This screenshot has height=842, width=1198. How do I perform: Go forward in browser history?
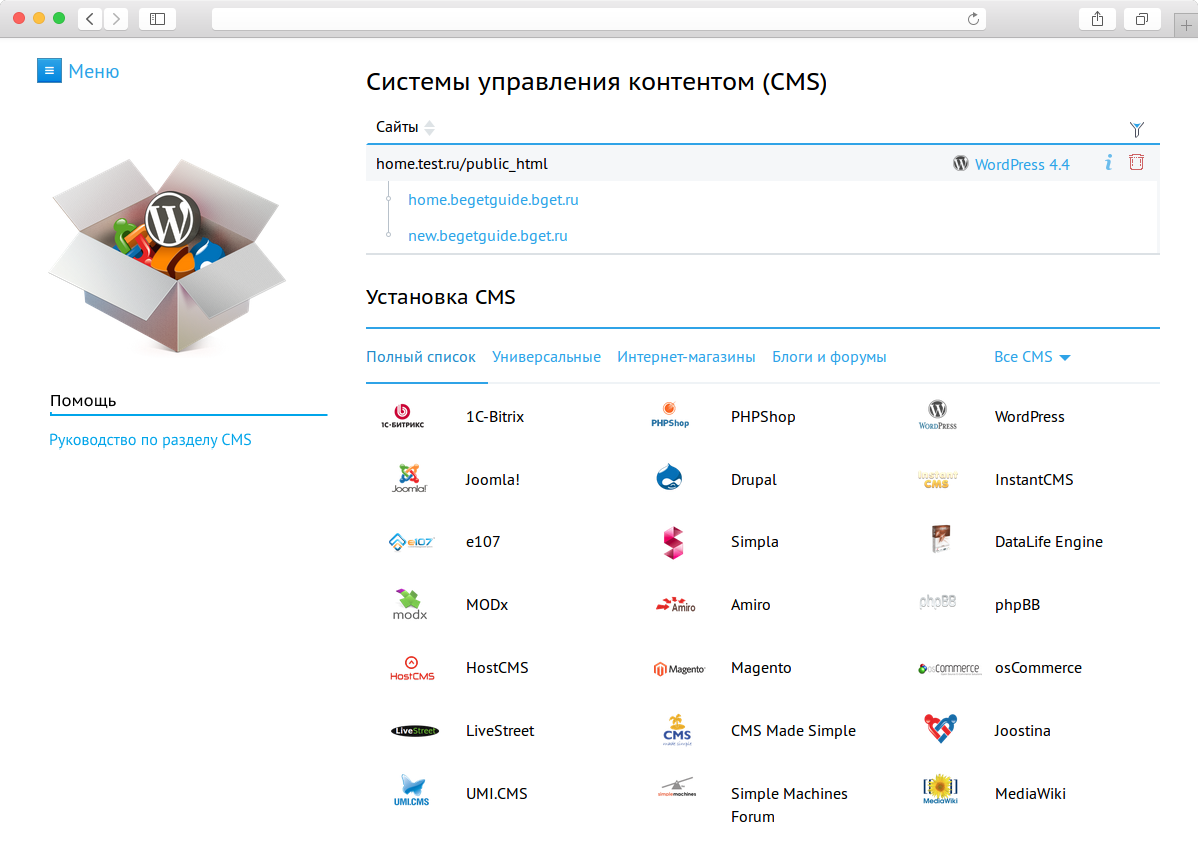coord(115,18)
